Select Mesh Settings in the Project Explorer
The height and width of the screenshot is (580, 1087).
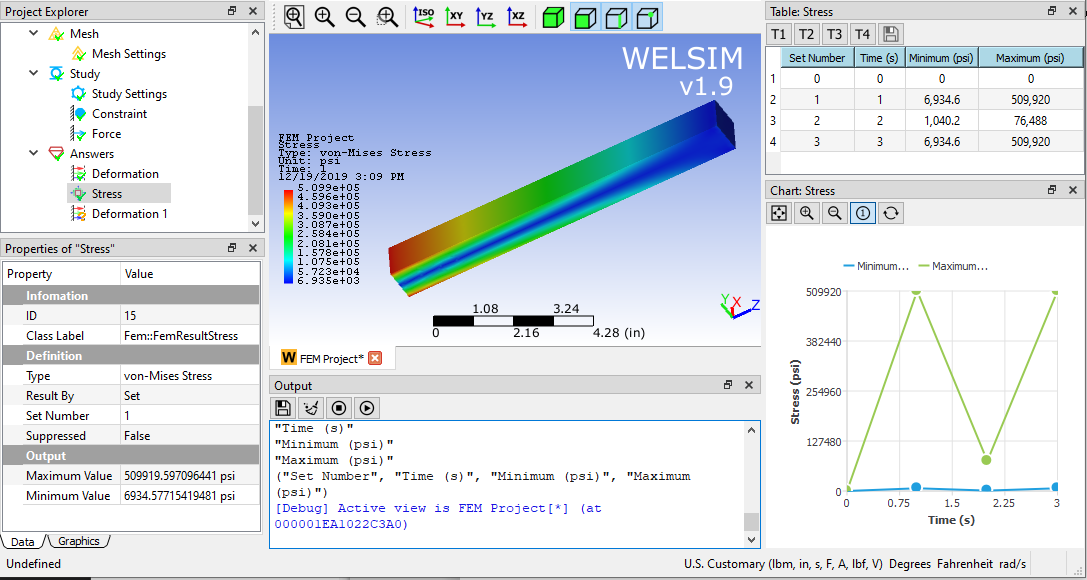coord(128,54)
